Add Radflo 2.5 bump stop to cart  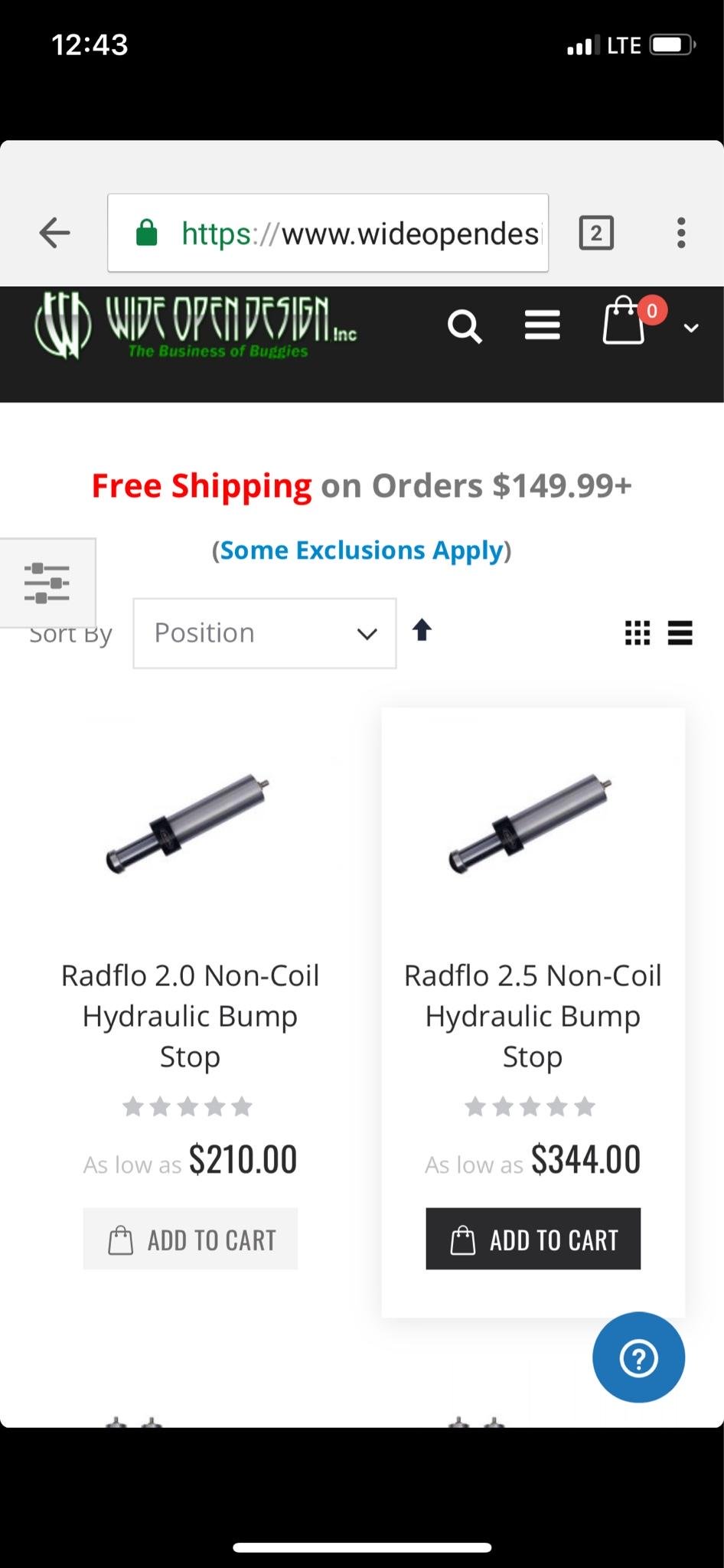pos(533,1239)
